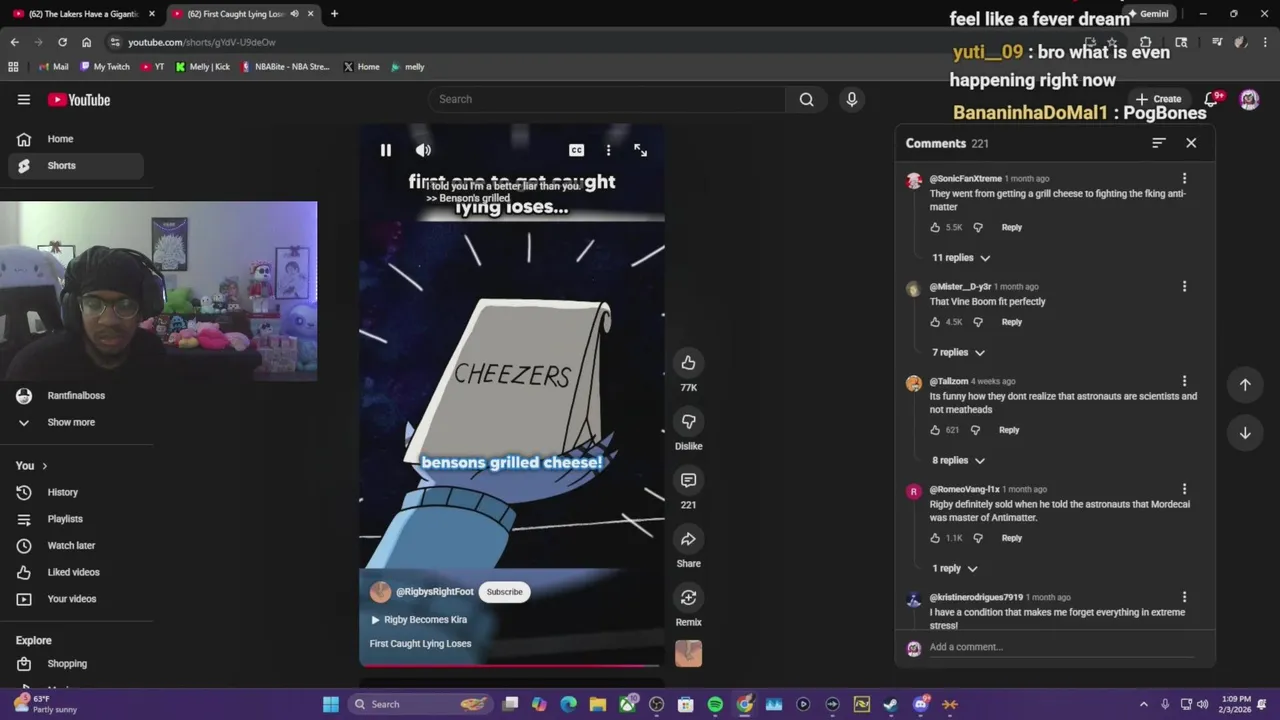Expand 8 replies under Tallzom's comment
The image size is (1280, 720).
coord(959,460)
